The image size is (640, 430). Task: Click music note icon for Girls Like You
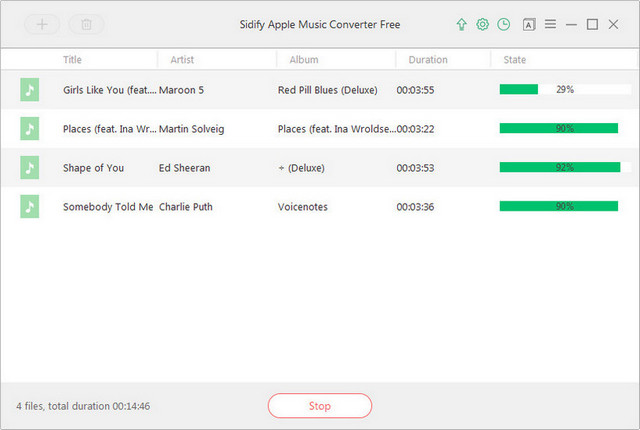[x=29, y=90]
